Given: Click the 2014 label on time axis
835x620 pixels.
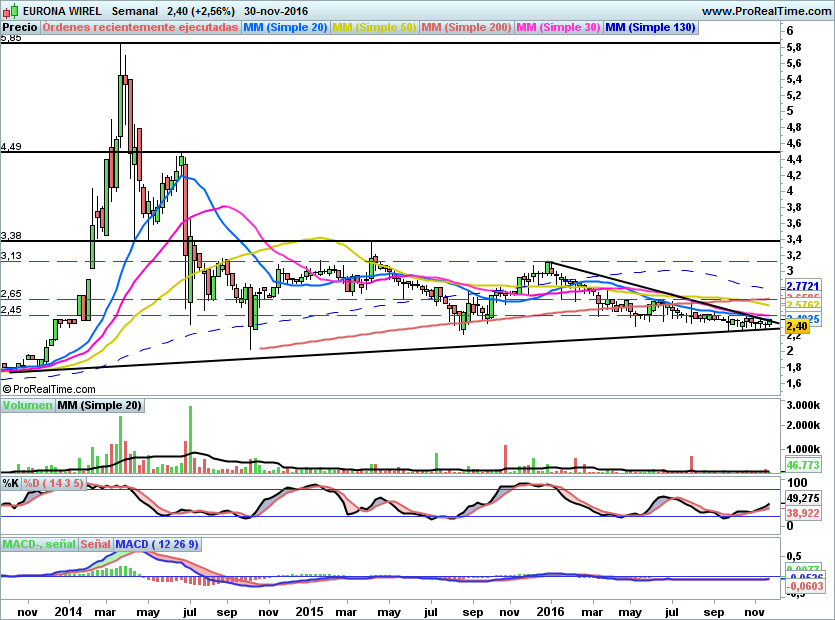Looking at the screenshot, I should [69, 611].
